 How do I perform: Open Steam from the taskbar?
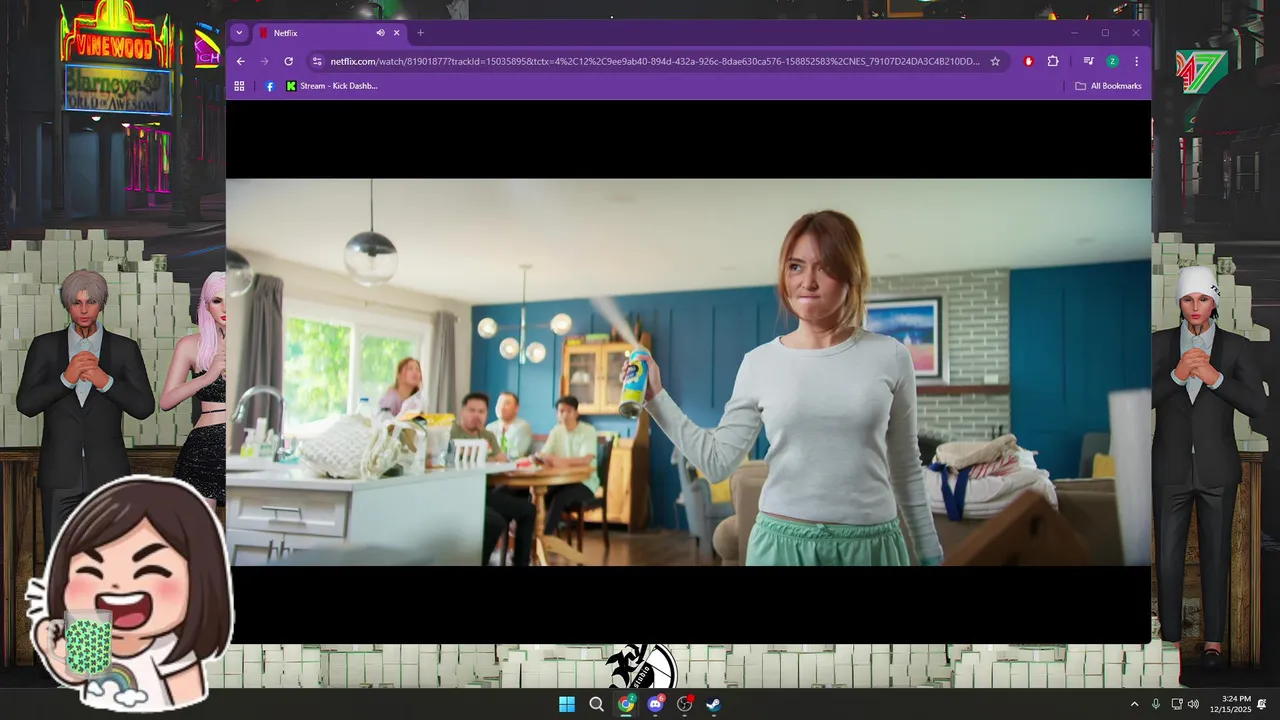tap(713, 704)
